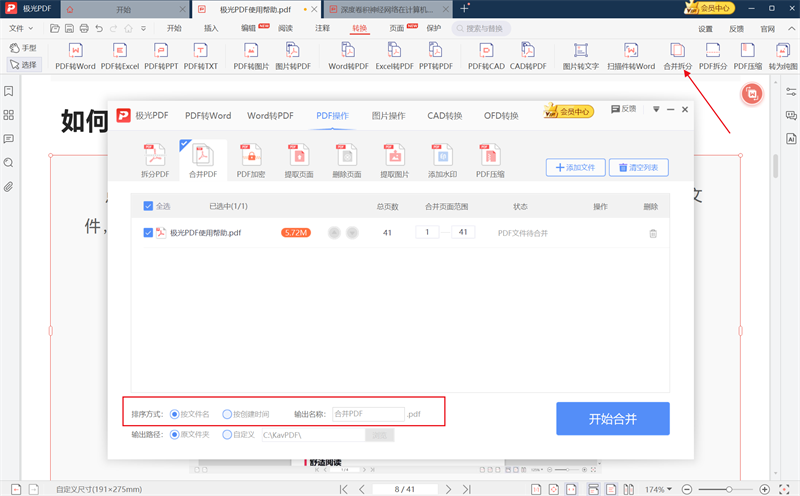
Task: Go to next page in status bar
Action: tap(448, 489)
